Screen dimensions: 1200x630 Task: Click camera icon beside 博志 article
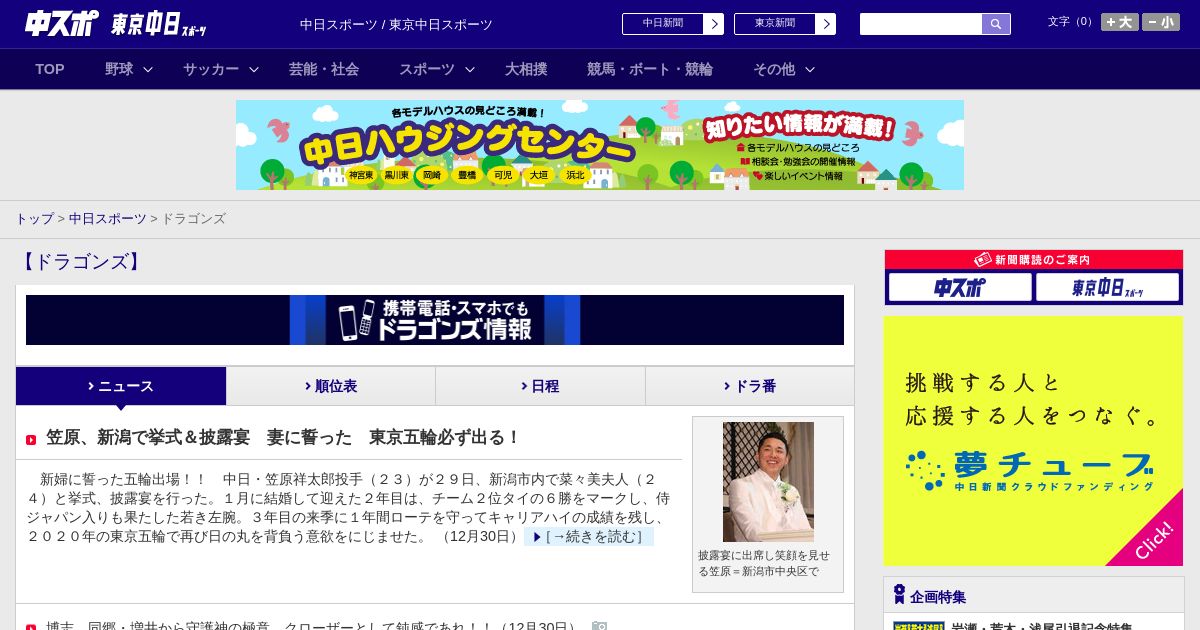tap(599, 626)
